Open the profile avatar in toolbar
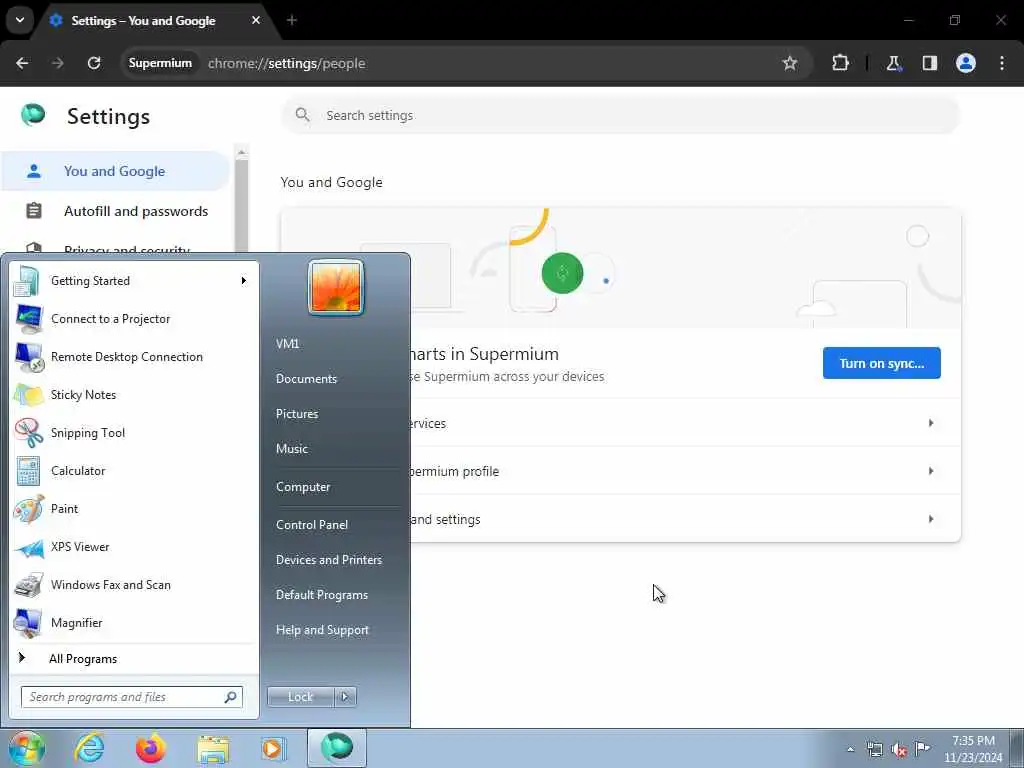Image resolution: width=1024 pixels, height=768 pixels. pos(966,63)
